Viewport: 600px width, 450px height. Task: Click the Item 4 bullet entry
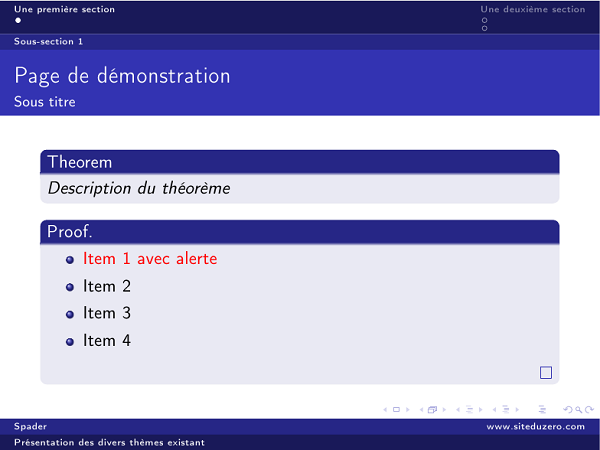tap(107, 341)
